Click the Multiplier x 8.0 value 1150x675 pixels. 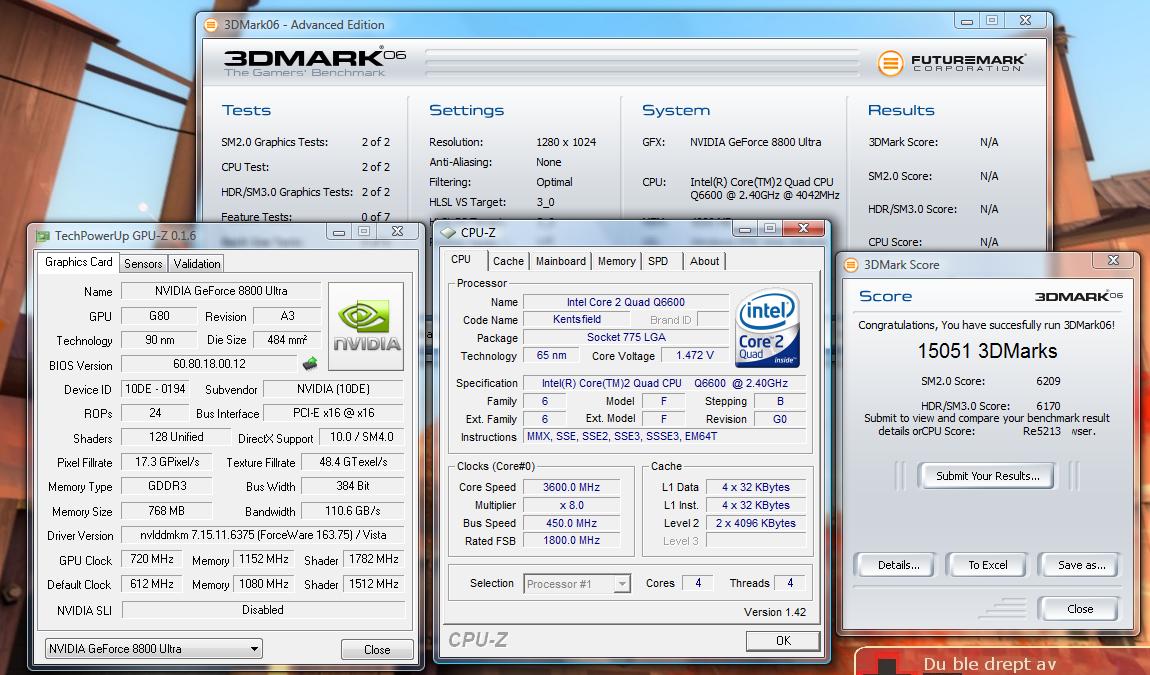[571, 506]
